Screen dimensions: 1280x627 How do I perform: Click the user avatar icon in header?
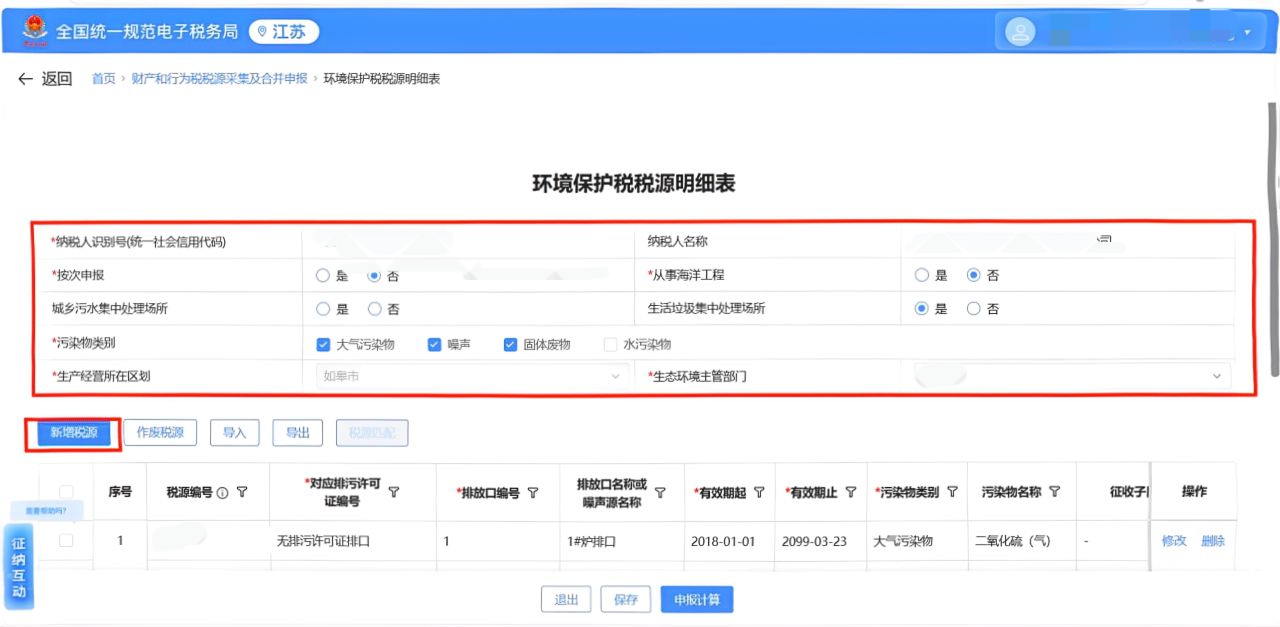[x=1019, y=33]
